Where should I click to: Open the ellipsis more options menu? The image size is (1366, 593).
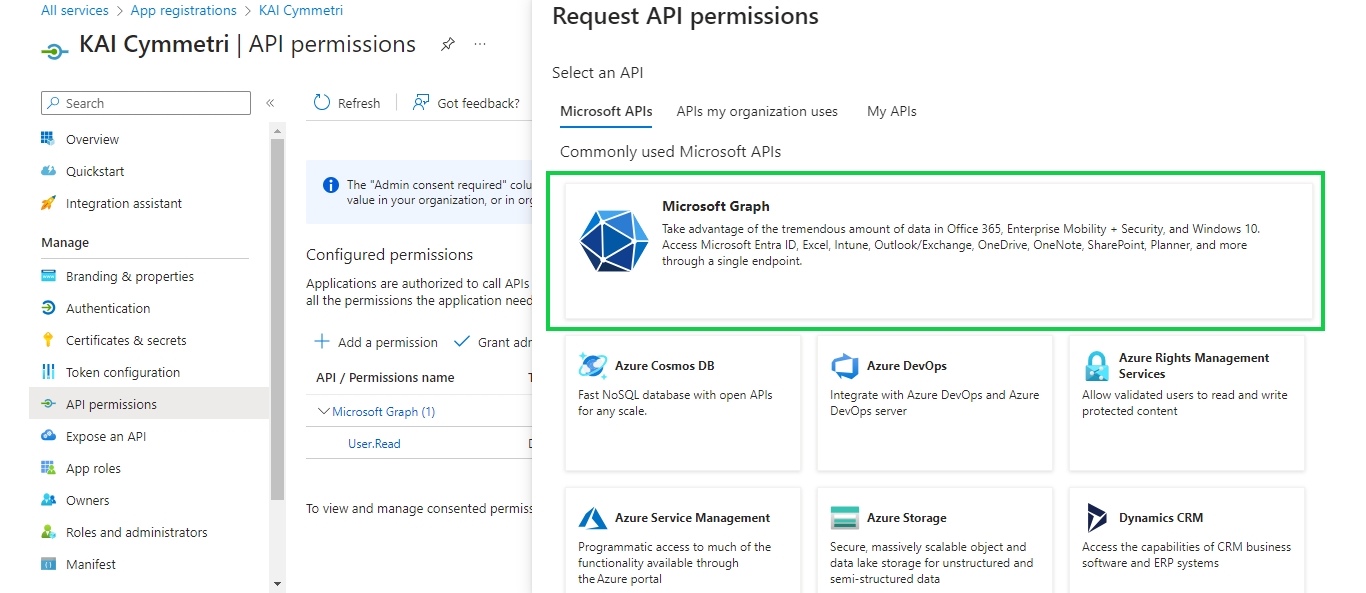[480, 45]
